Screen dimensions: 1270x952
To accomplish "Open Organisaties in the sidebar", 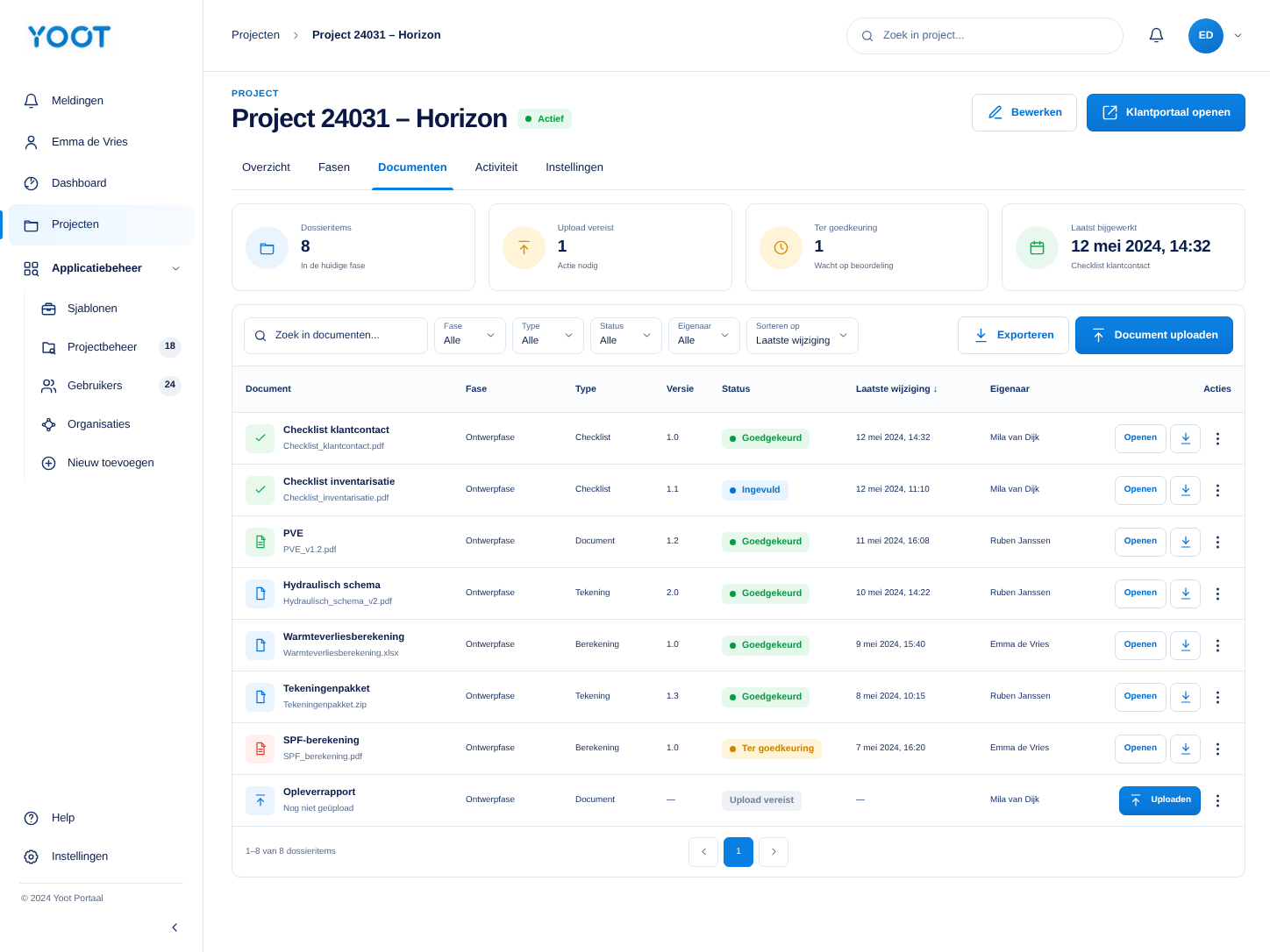I will tap(111, 424).
